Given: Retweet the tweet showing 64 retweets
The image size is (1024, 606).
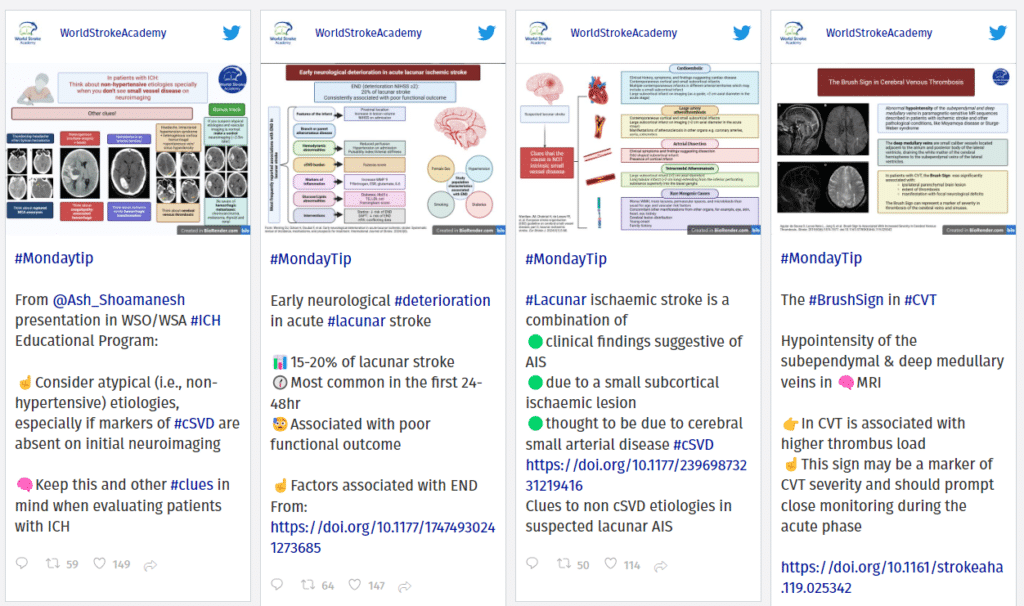Looking at the screenshot, I should click(x=310, y=585).
